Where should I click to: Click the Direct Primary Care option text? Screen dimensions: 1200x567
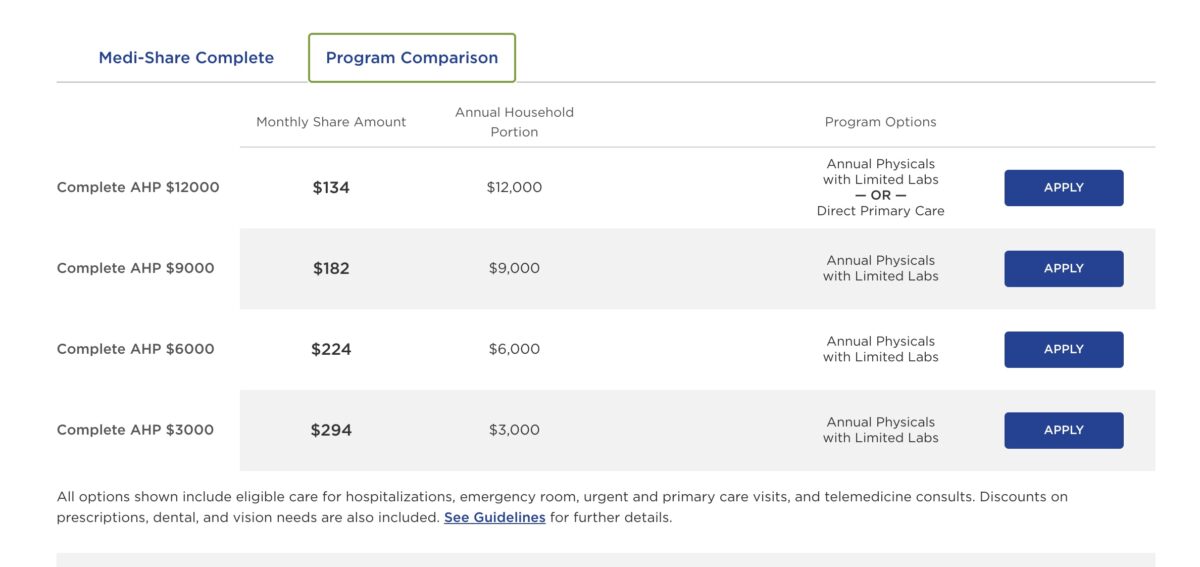pyautogui.click(x=881, y=211)
